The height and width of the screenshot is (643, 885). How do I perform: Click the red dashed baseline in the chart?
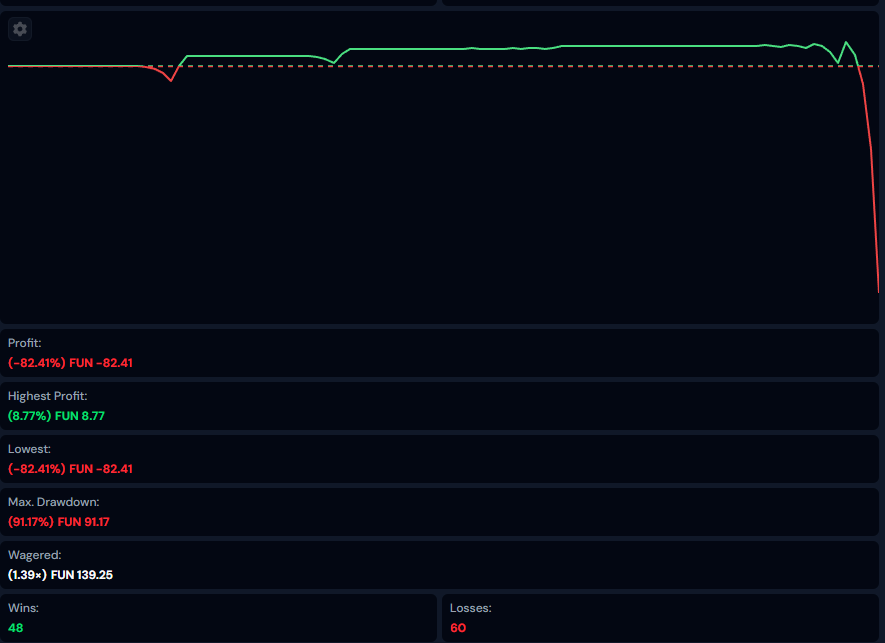coord(500,66)
